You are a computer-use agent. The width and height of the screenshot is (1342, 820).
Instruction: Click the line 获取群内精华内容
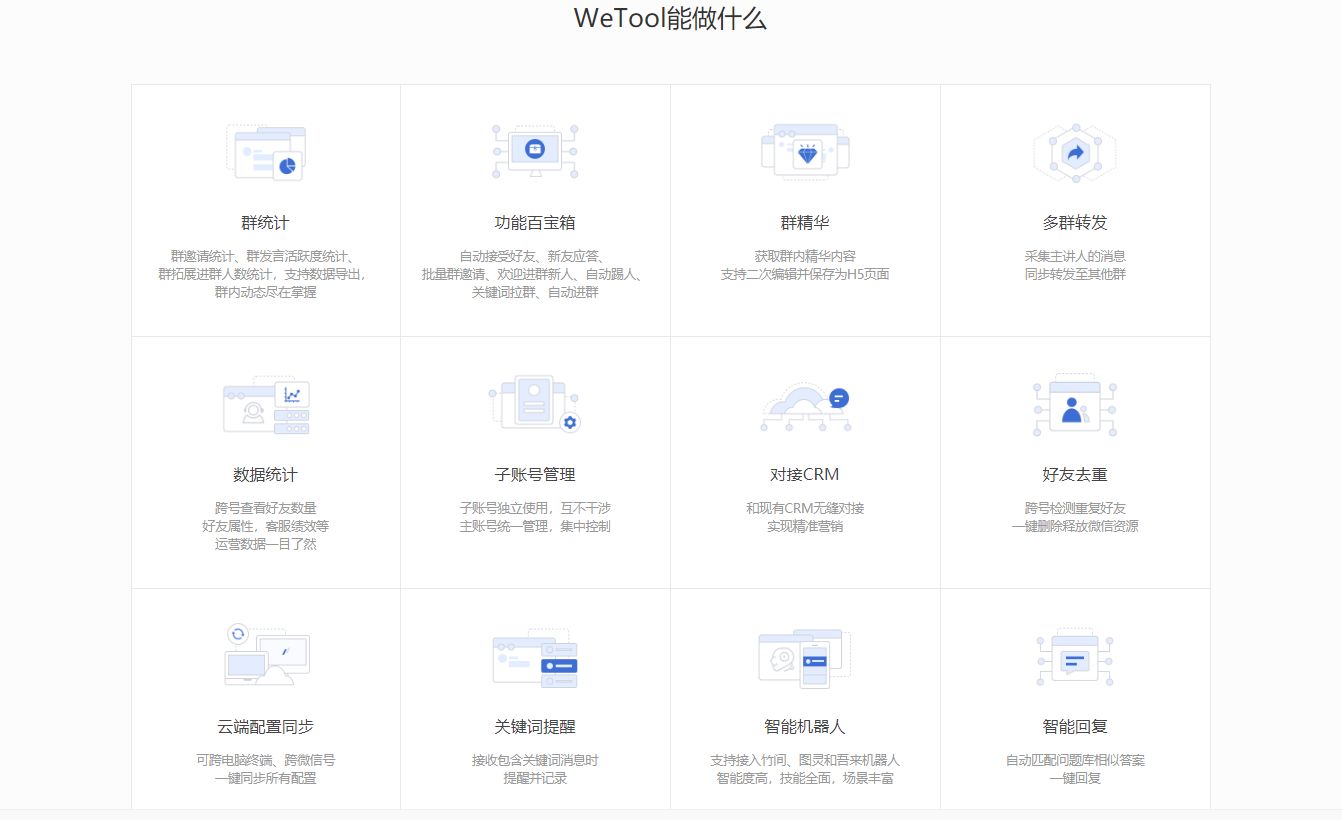(805, 256)
